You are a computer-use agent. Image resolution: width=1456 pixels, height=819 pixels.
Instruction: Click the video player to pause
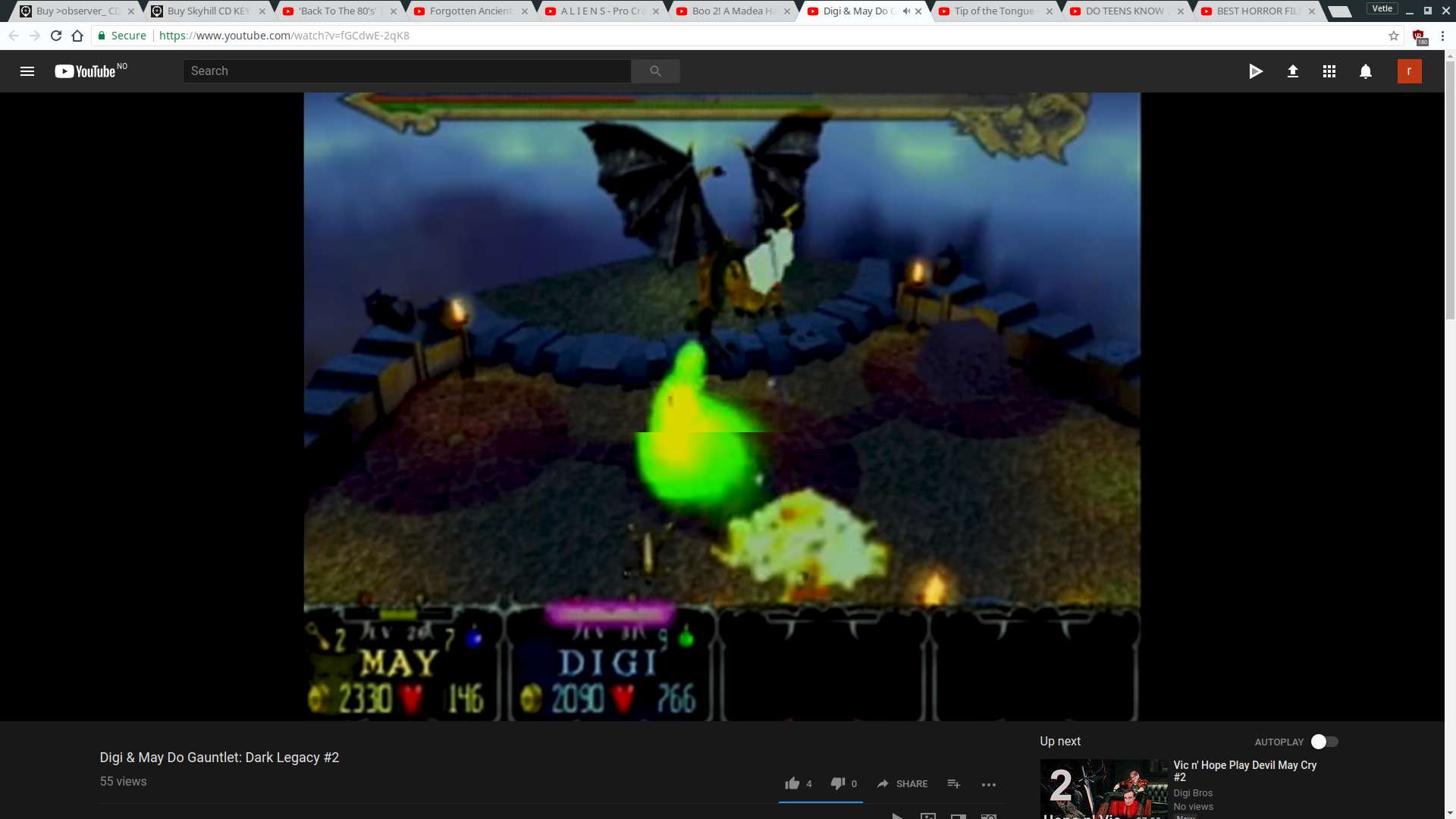(722, 406)
